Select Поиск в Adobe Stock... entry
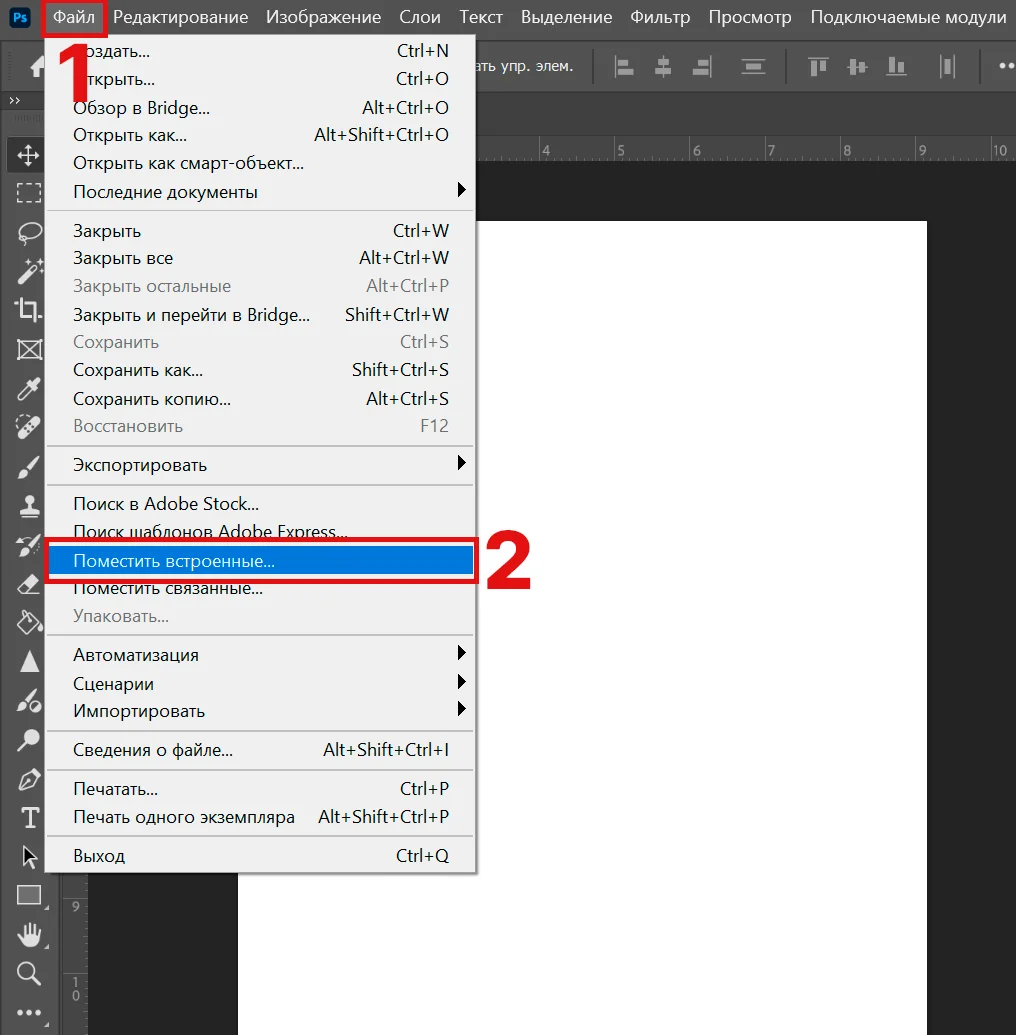The image size is (1016, 1035). tap(260, 504)
